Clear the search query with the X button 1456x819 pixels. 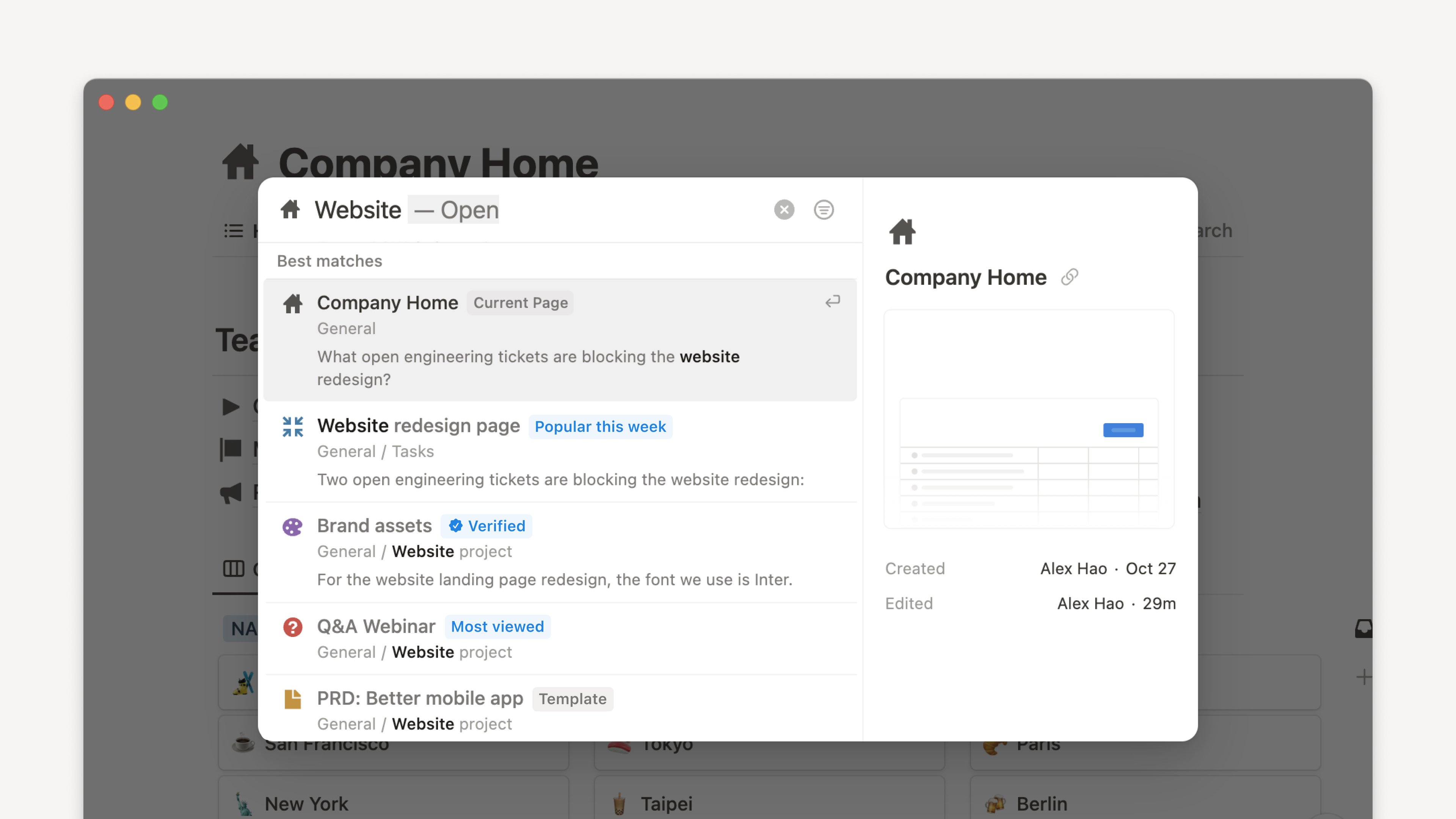pyautogui.click(x=784, y=210)
